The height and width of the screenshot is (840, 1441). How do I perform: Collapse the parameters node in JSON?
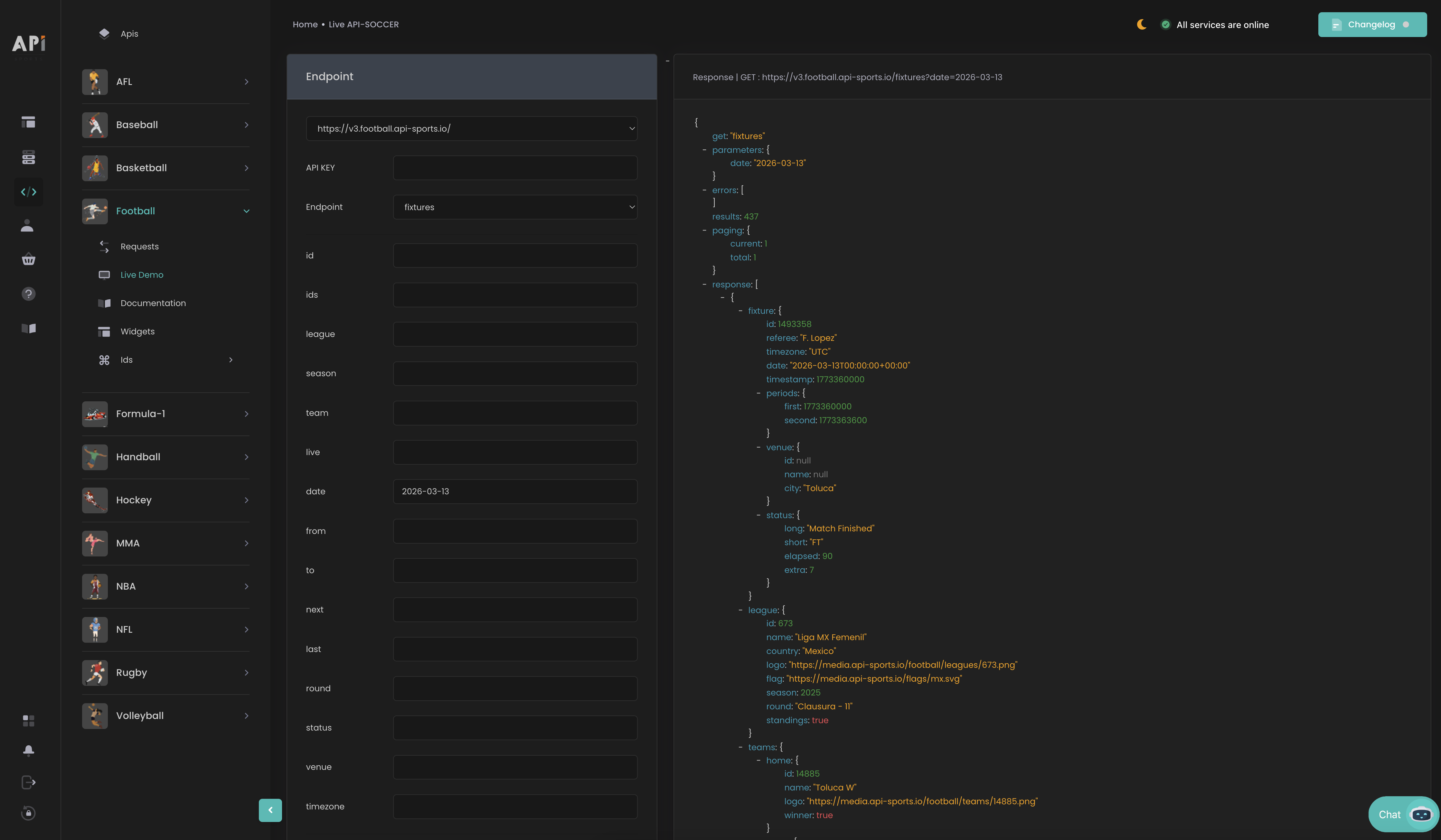tap(704, 150)
